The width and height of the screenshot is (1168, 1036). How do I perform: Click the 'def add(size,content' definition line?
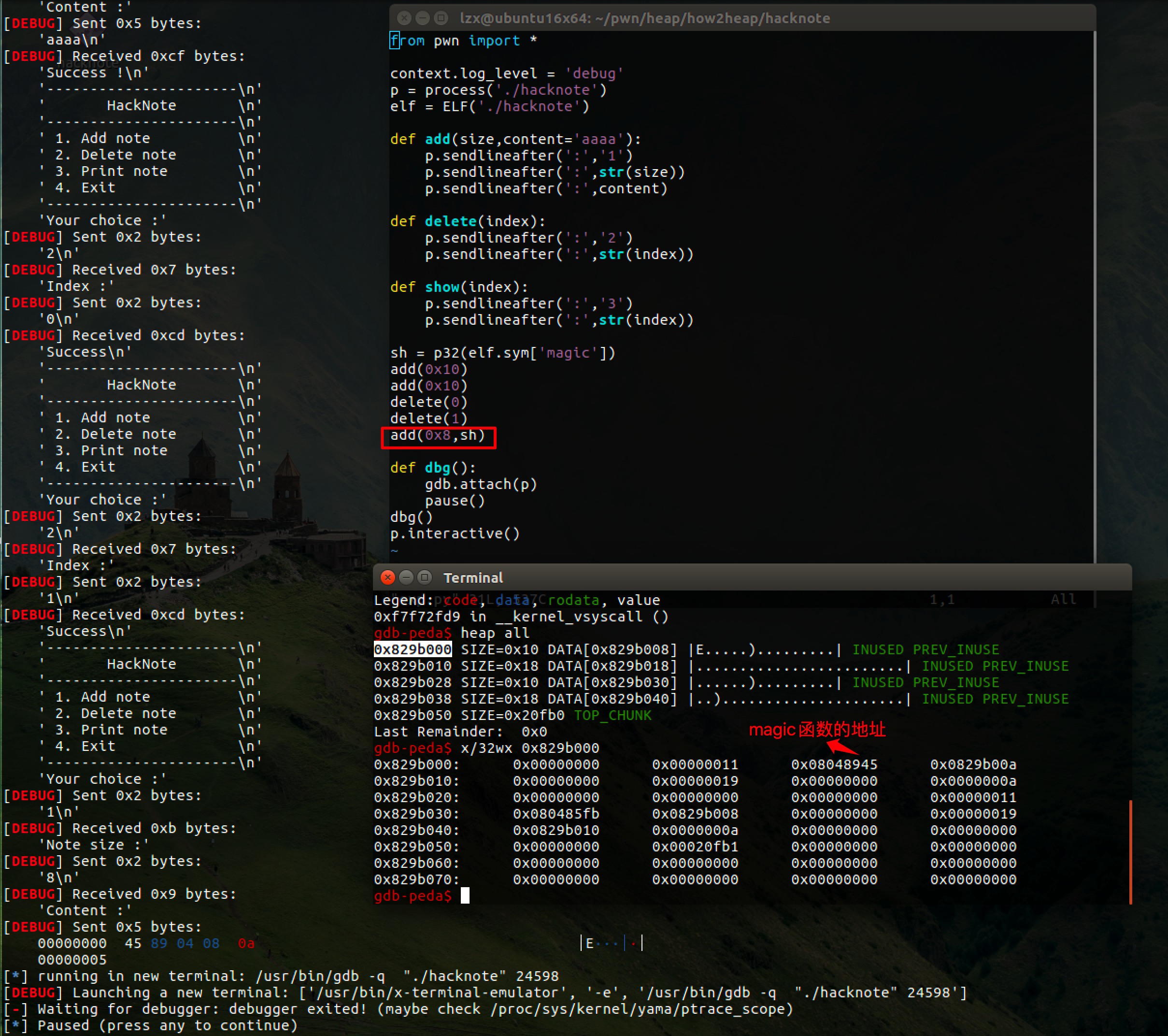click(x=515, y=140)
